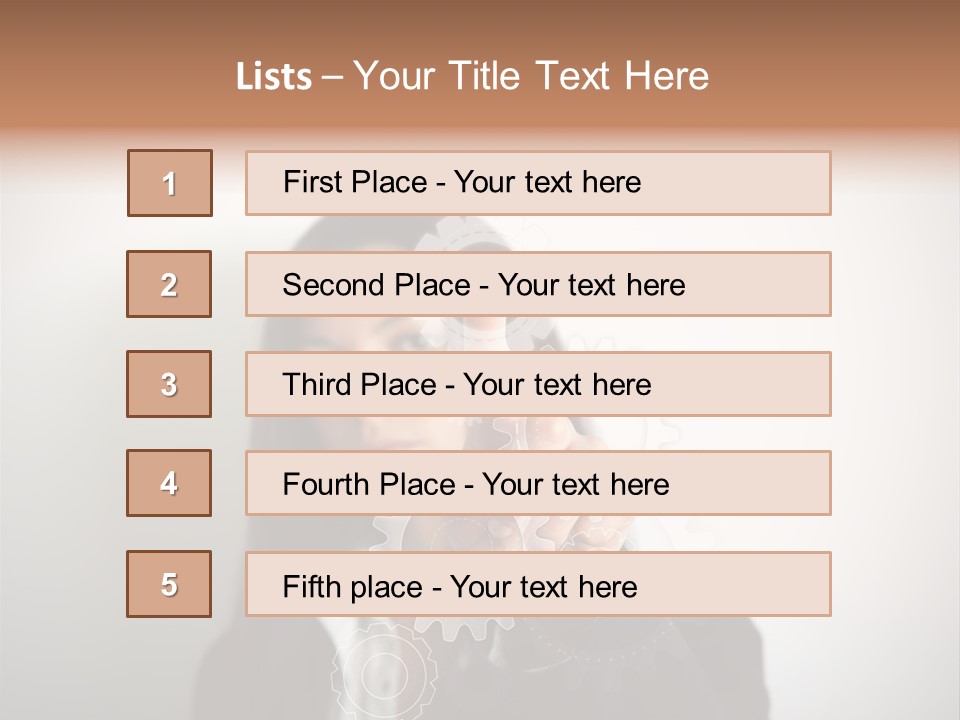Click the bold word Lists in title
This screenshot has width=960, height=720.
pyautogui.click(x=273, y=77)
